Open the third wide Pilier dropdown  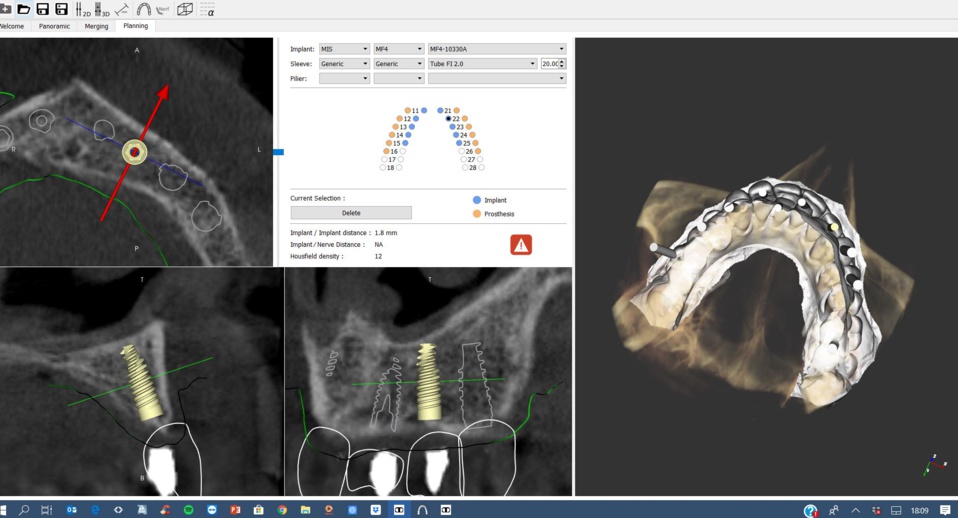497,78
